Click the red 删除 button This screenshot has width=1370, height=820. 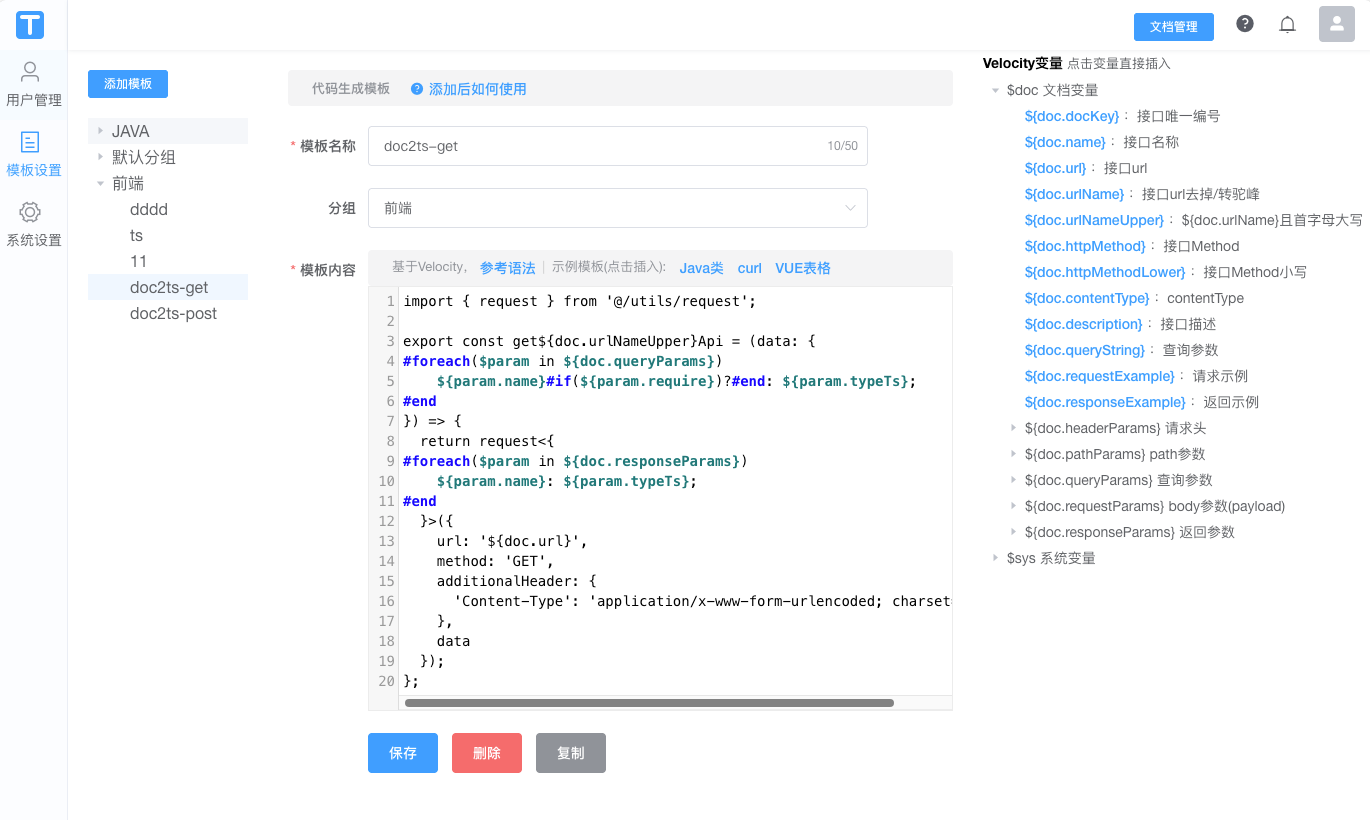tap(487, 753)
